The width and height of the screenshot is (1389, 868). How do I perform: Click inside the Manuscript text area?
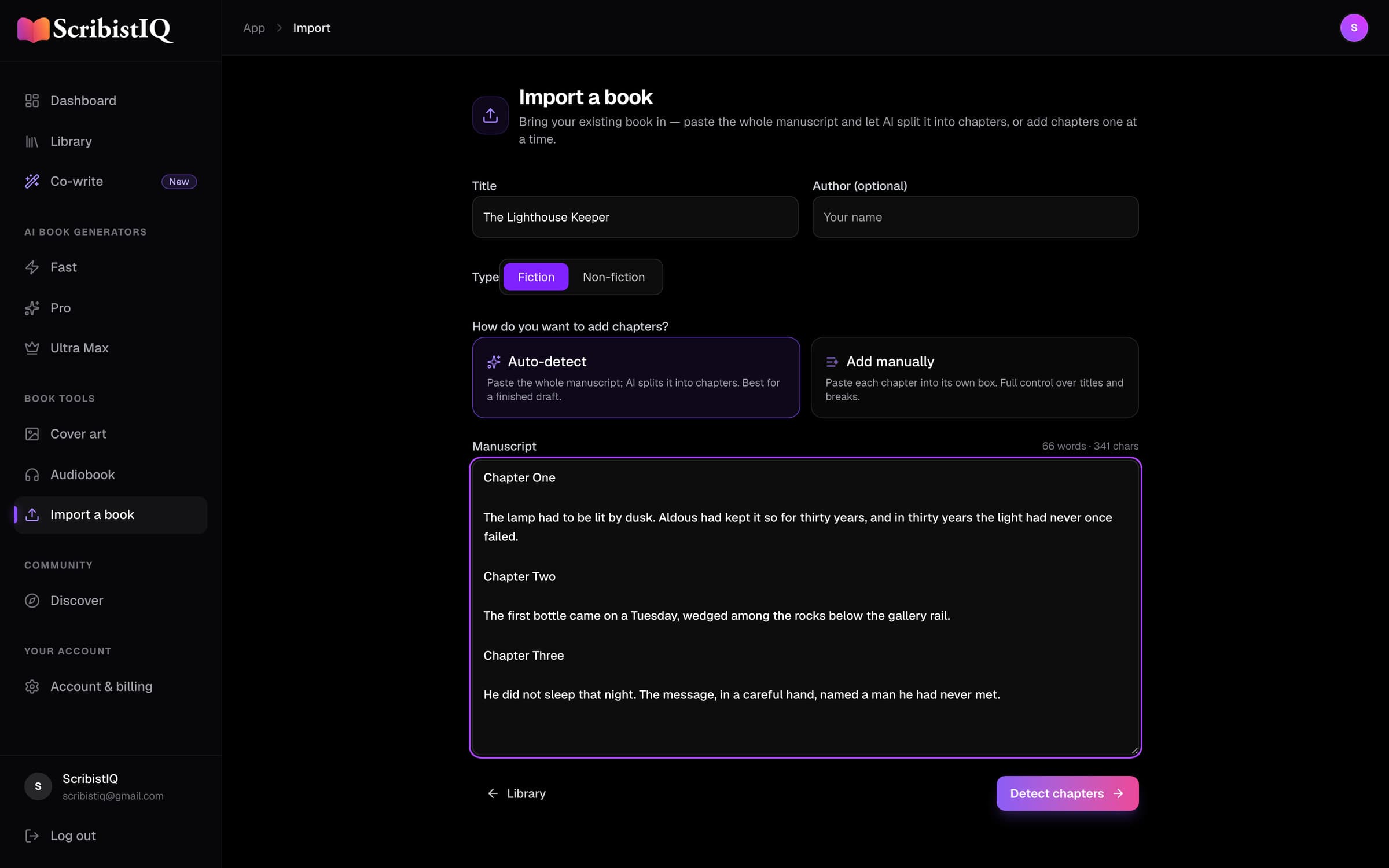(x=805, y=608)
